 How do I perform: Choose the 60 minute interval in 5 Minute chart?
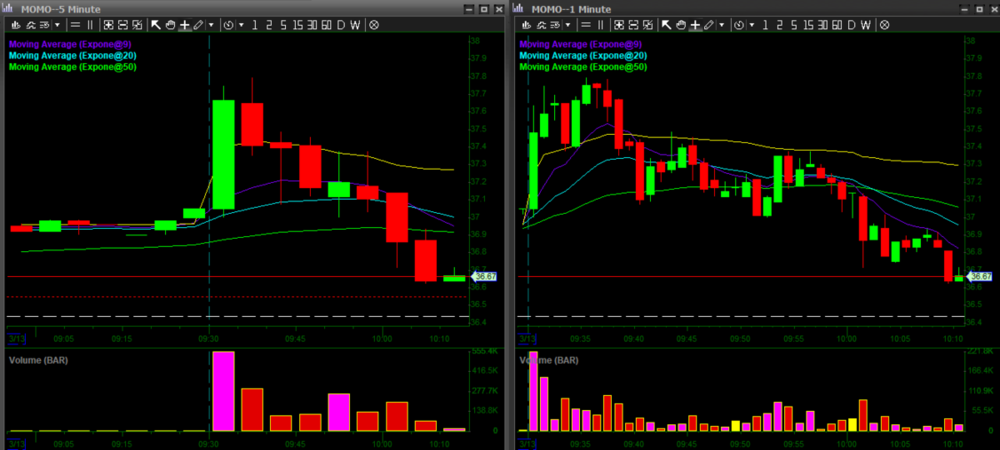pos(325,24)
